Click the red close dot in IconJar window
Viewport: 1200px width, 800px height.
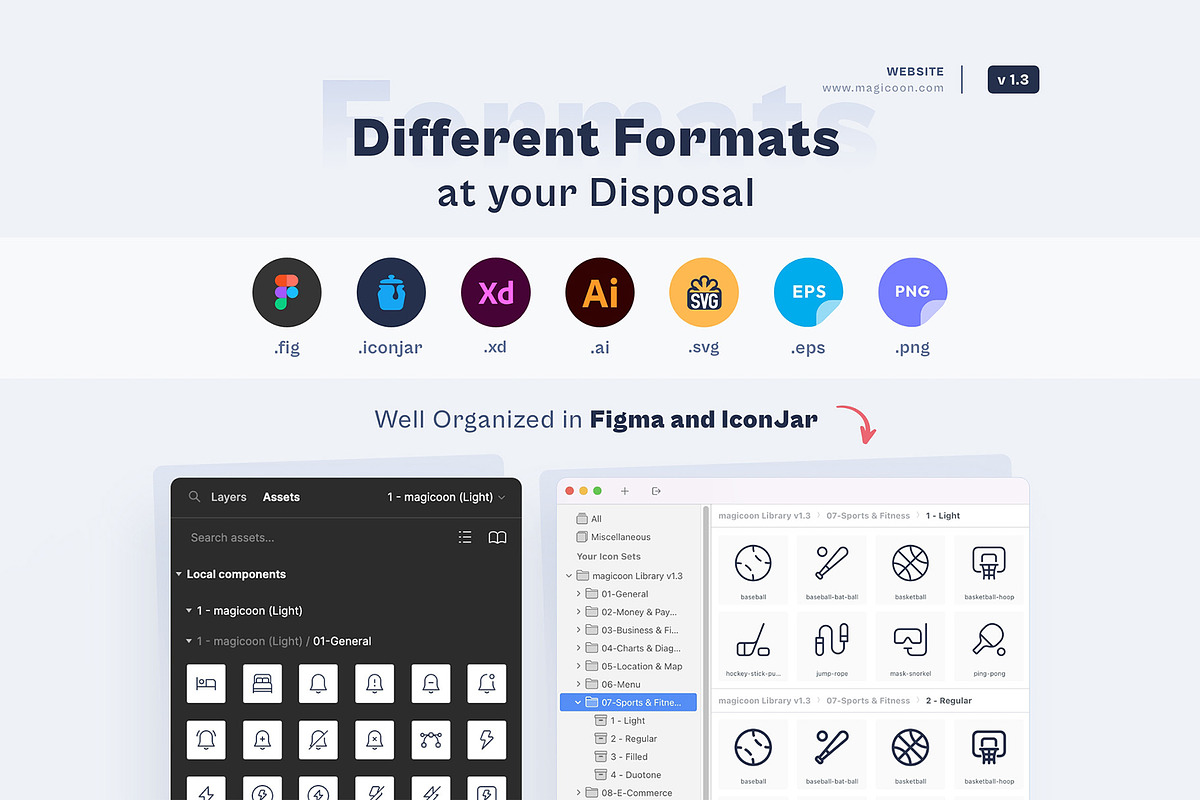[569, 491]
